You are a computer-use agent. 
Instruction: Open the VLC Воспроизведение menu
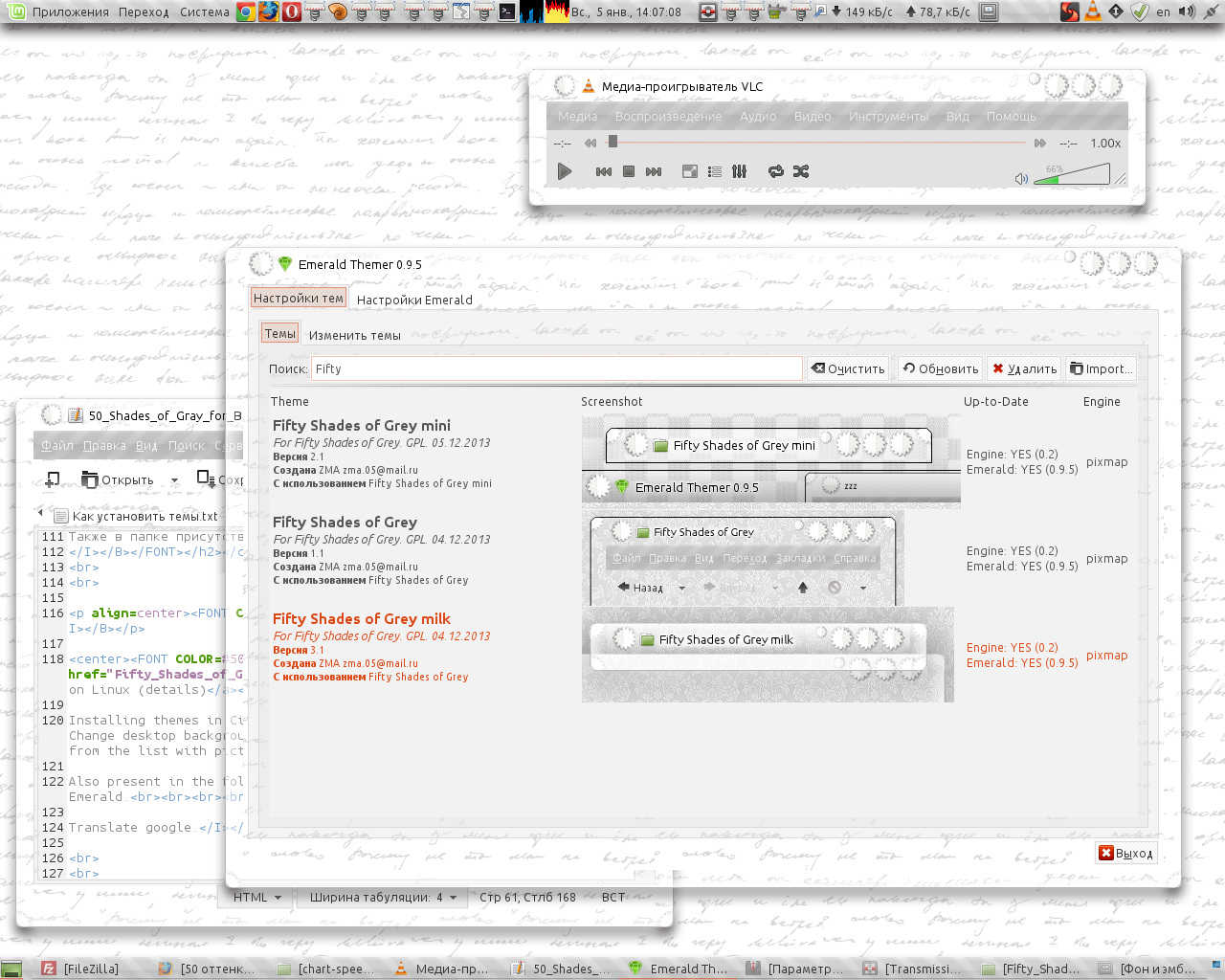(669, 117)
